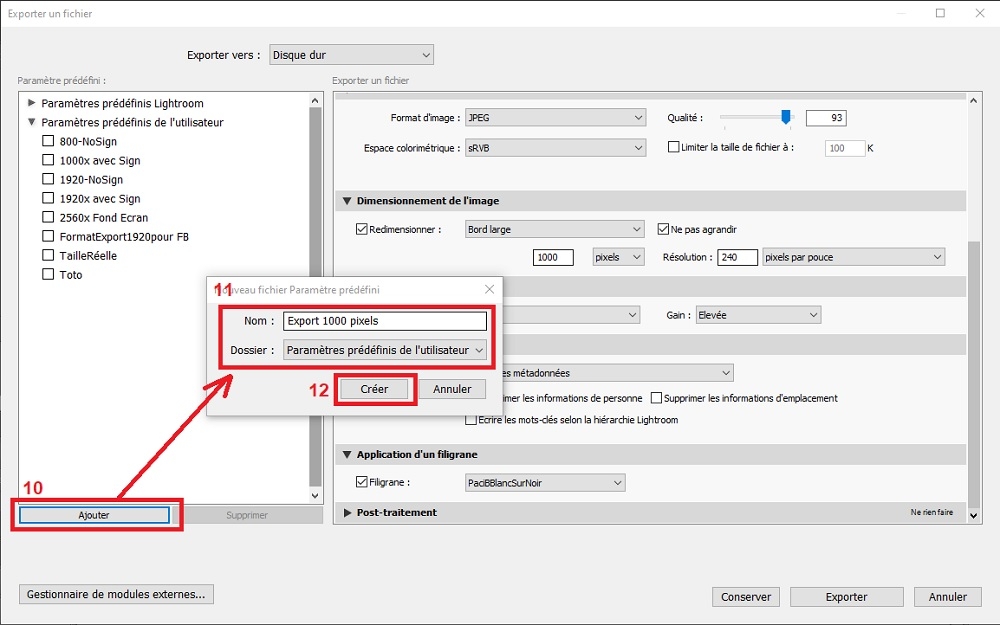
Task: Open the Format d'image JPEG dropdown
Action: click(555, 117)
